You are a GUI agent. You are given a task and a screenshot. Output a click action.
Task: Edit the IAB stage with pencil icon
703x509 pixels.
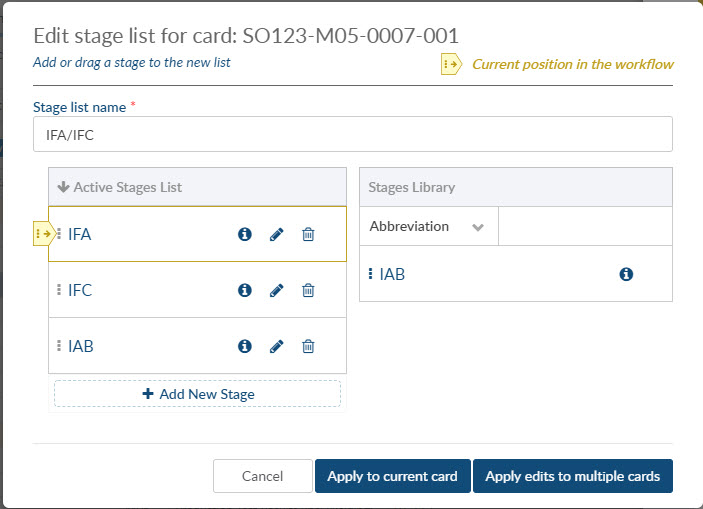coord(276,346)
